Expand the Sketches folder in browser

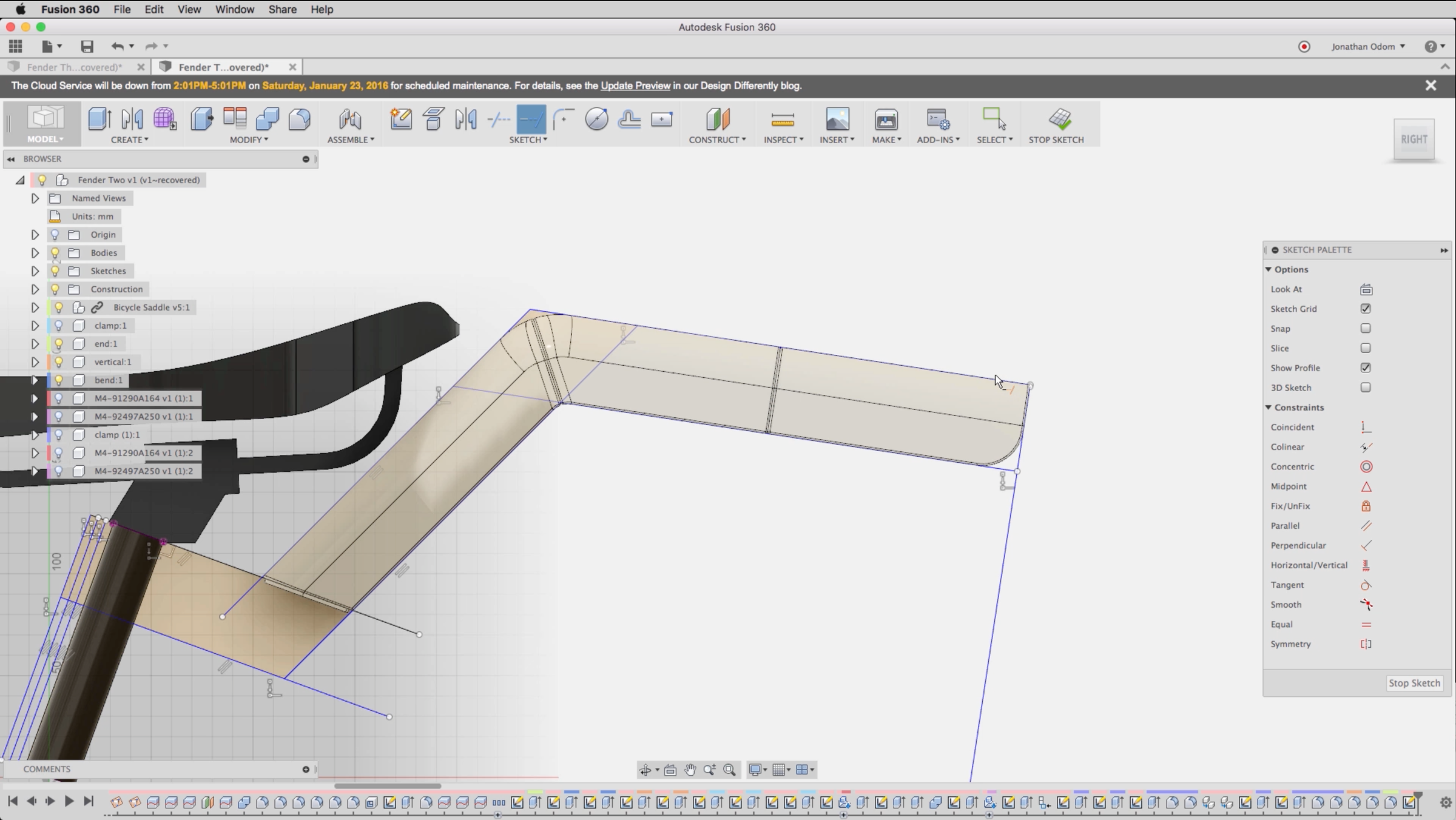(x=35, y=271)
